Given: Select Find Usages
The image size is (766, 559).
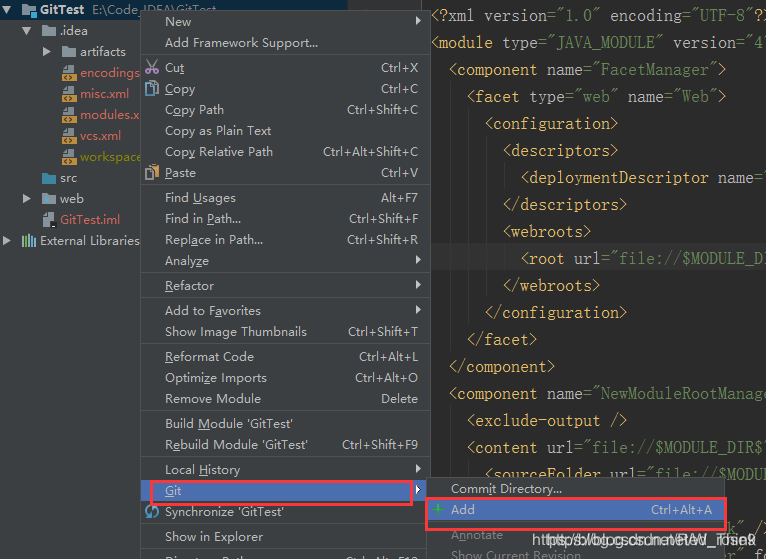Looking at the screenshot, I should [285, 198].
